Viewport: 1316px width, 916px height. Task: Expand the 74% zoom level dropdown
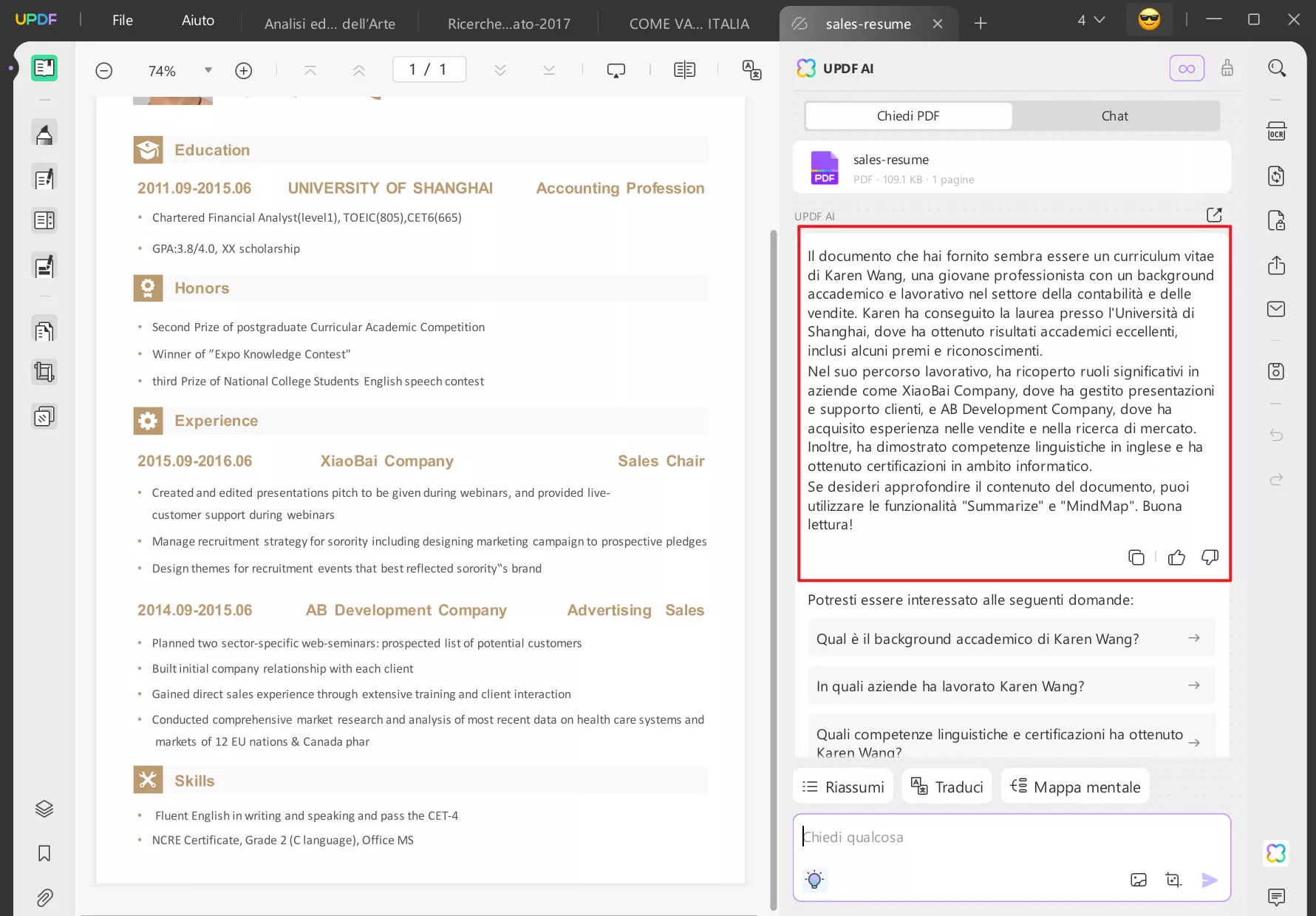tap(208, 70)
